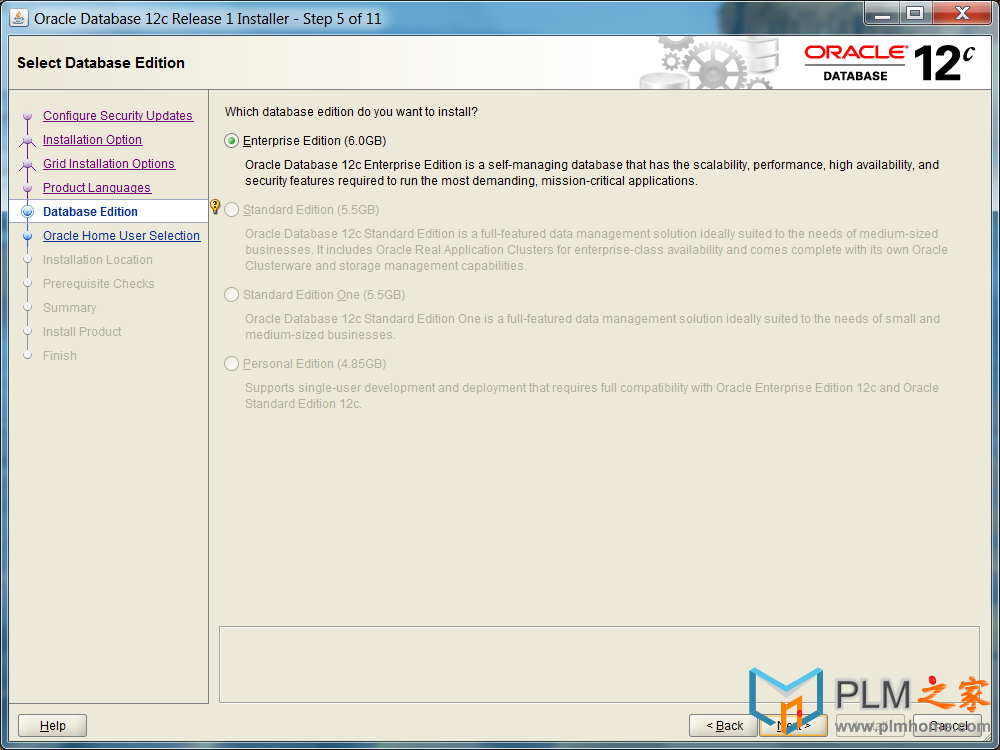Click the yellow hint icon beside Standard Edition
The width and height of the screenshot is (1000, 750).
coord(215,207)
